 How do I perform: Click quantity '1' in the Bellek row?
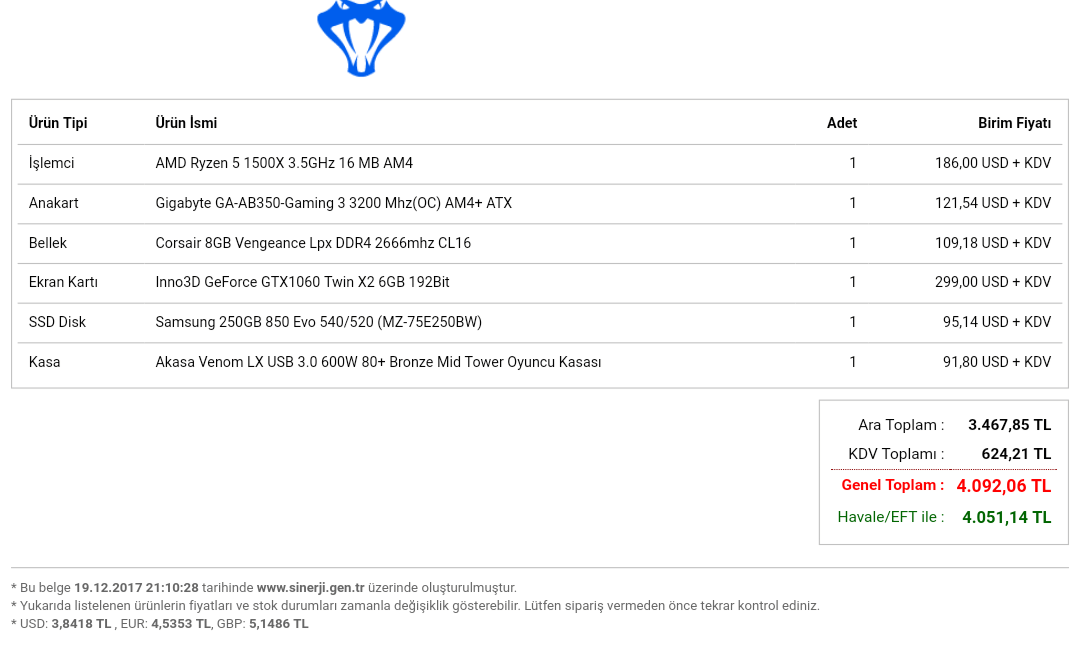coord(852,243)
